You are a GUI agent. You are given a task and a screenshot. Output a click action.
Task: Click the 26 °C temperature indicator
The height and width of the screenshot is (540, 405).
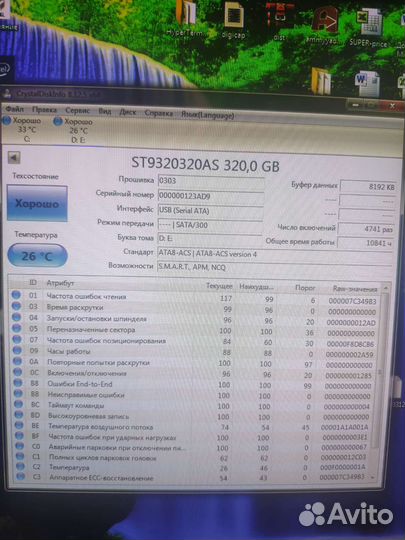[x=37, y=256]
